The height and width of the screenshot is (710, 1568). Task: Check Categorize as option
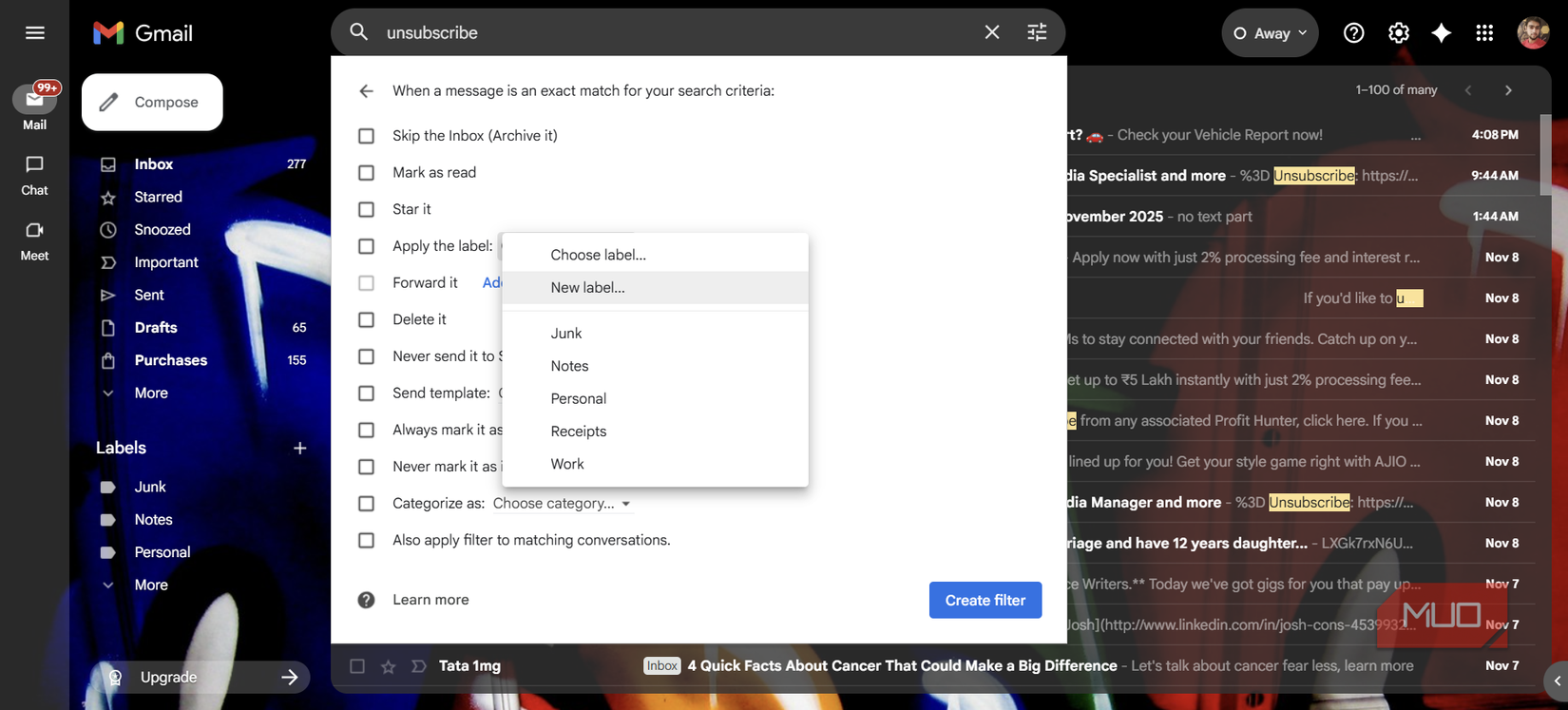[366, 504]
